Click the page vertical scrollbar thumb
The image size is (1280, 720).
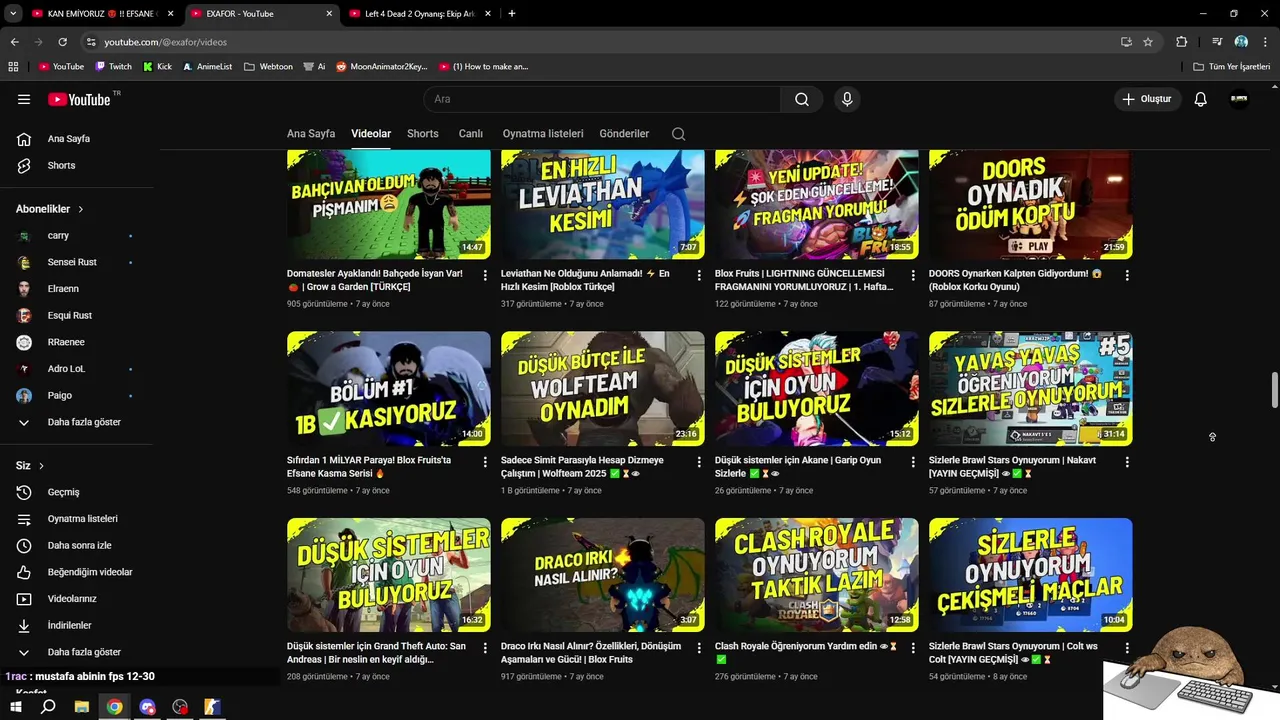pos(1275,390)
